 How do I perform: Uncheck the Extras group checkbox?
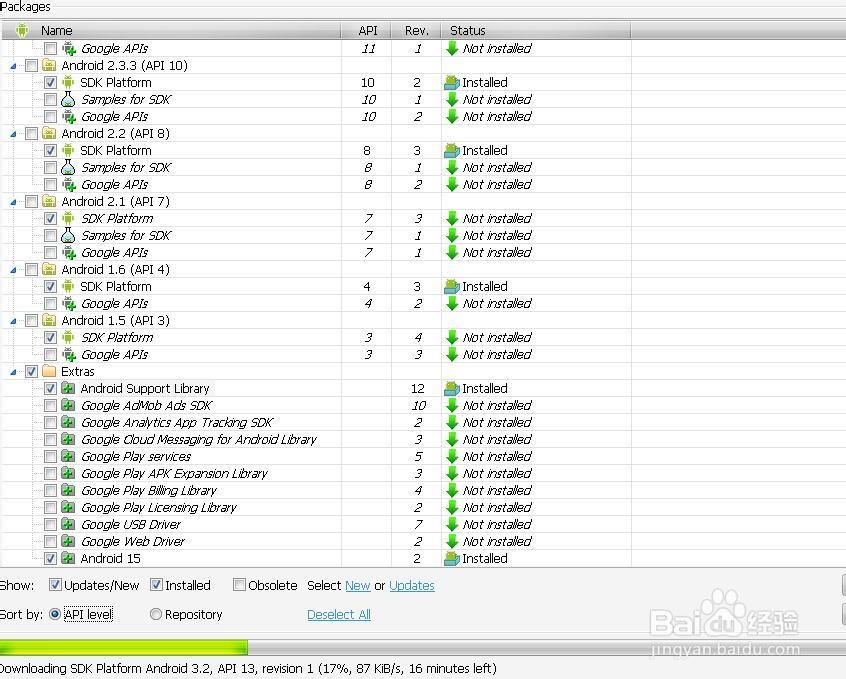pyautogui.click(x=32, y=371)
